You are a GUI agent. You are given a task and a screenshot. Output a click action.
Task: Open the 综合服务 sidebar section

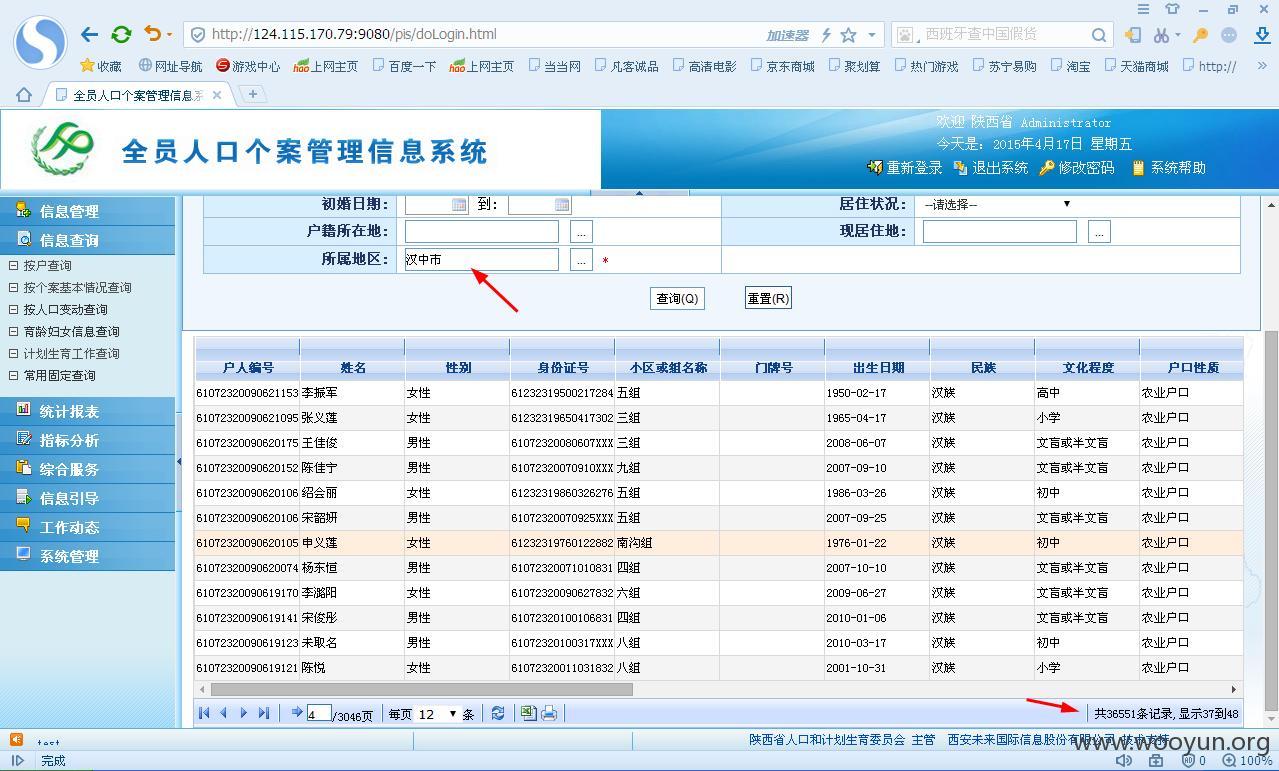pos(87,469)
